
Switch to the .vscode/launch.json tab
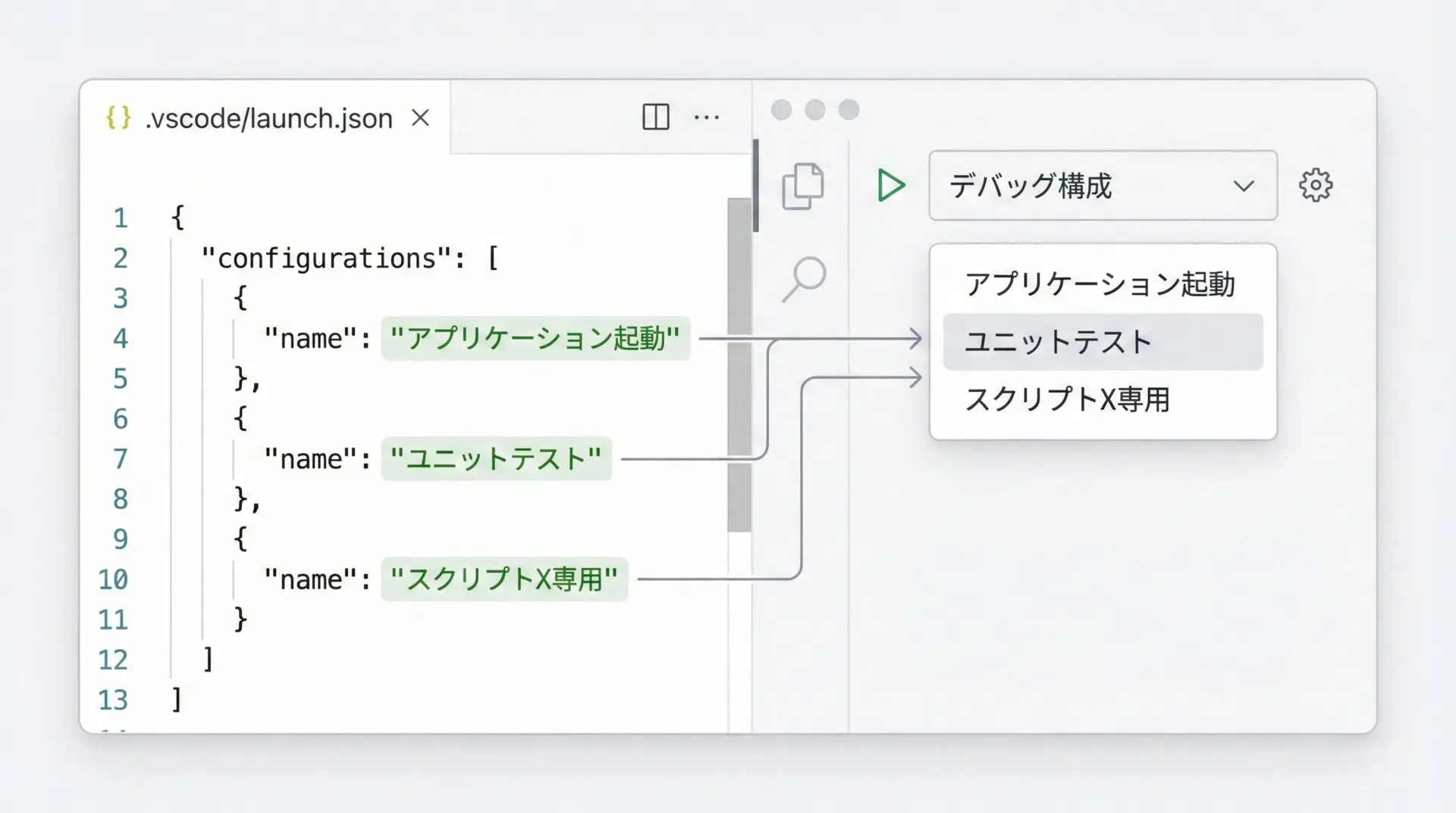(x=268, y=118)
